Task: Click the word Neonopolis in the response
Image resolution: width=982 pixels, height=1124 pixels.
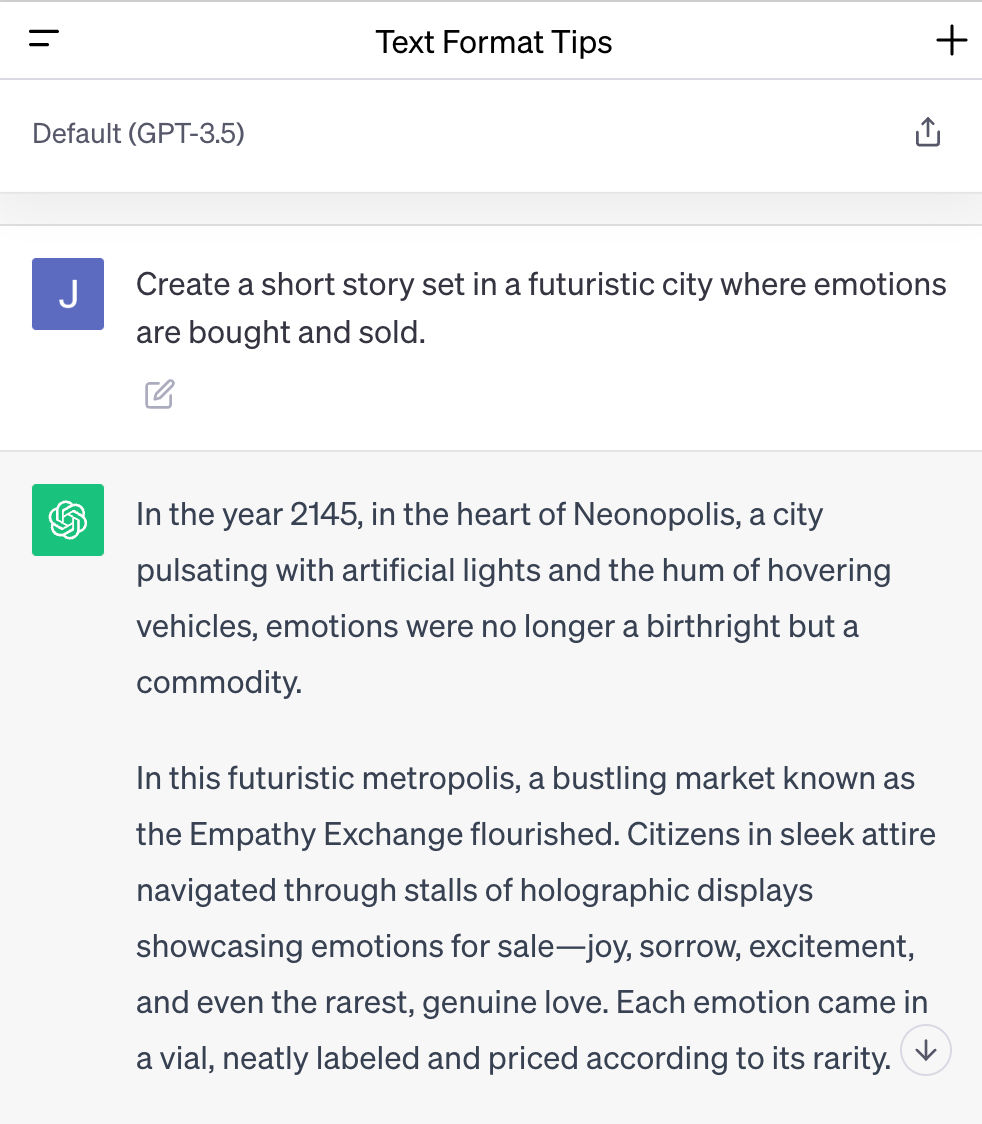Action: click(657, 514)
